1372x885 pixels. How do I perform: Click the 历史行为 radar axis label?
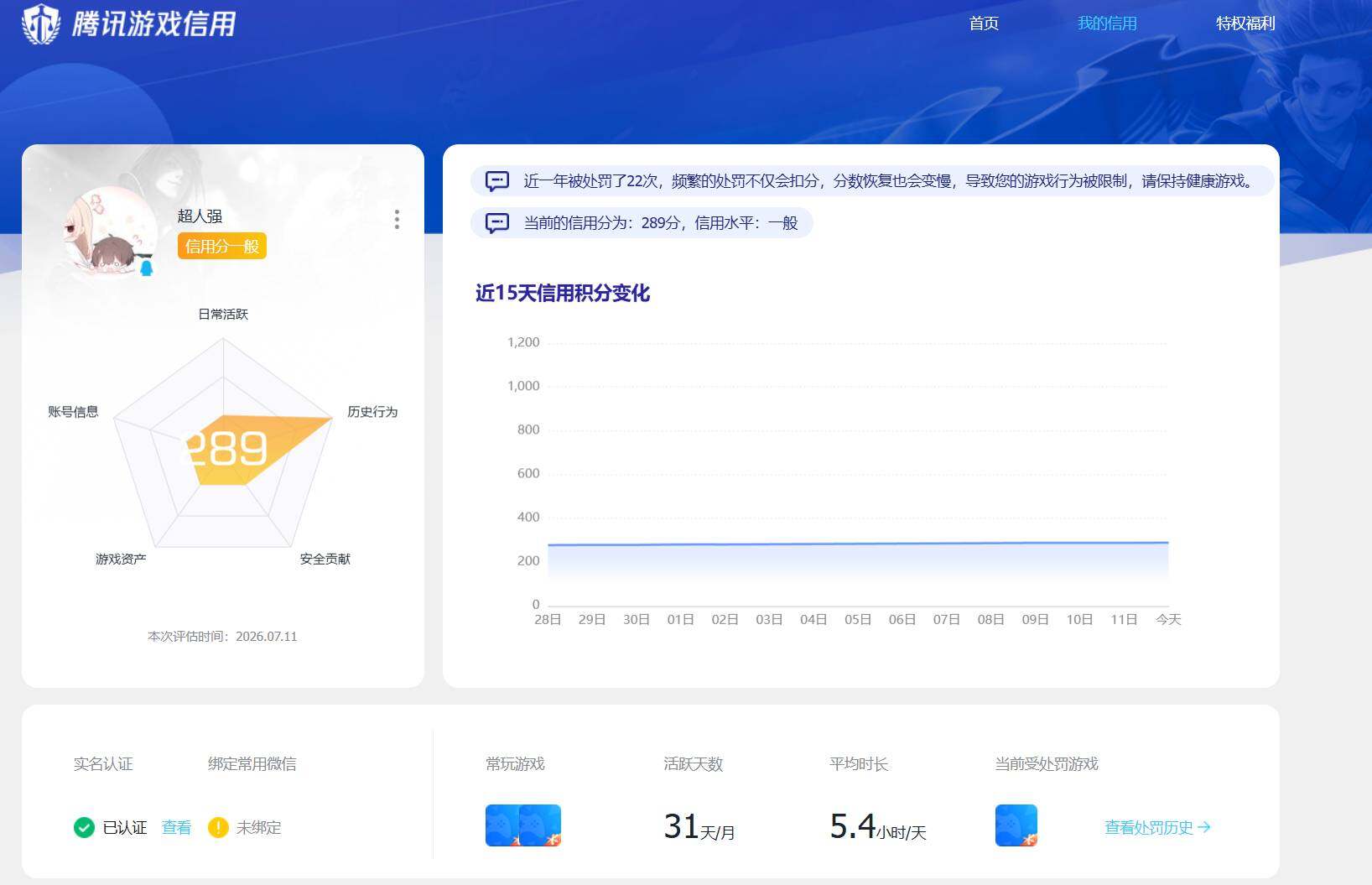pyautogui.click(x=372, y=412)
